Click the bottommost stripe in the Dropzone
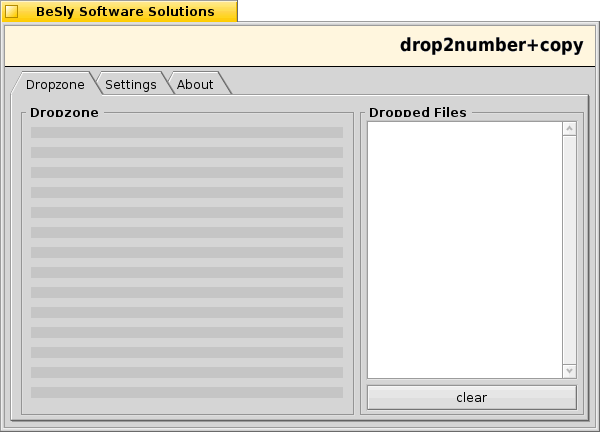Screen dimensions: 600x432 pos(187,392)
